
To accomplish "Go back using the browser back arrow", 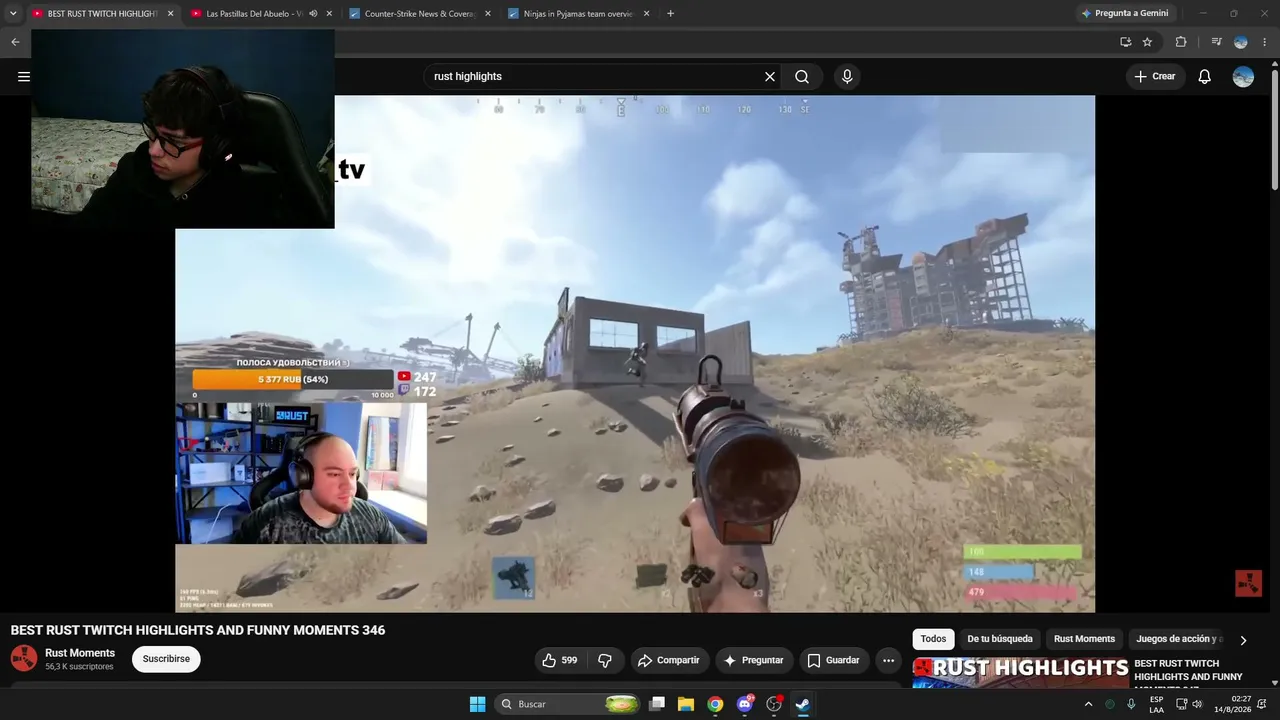I will (15, 42).
